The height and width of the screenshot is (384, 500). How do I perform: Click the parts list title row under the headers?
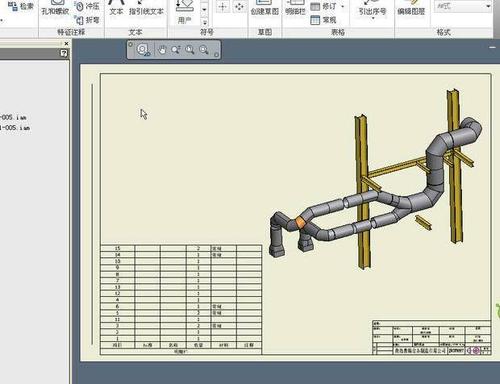(x=181, y=352)
